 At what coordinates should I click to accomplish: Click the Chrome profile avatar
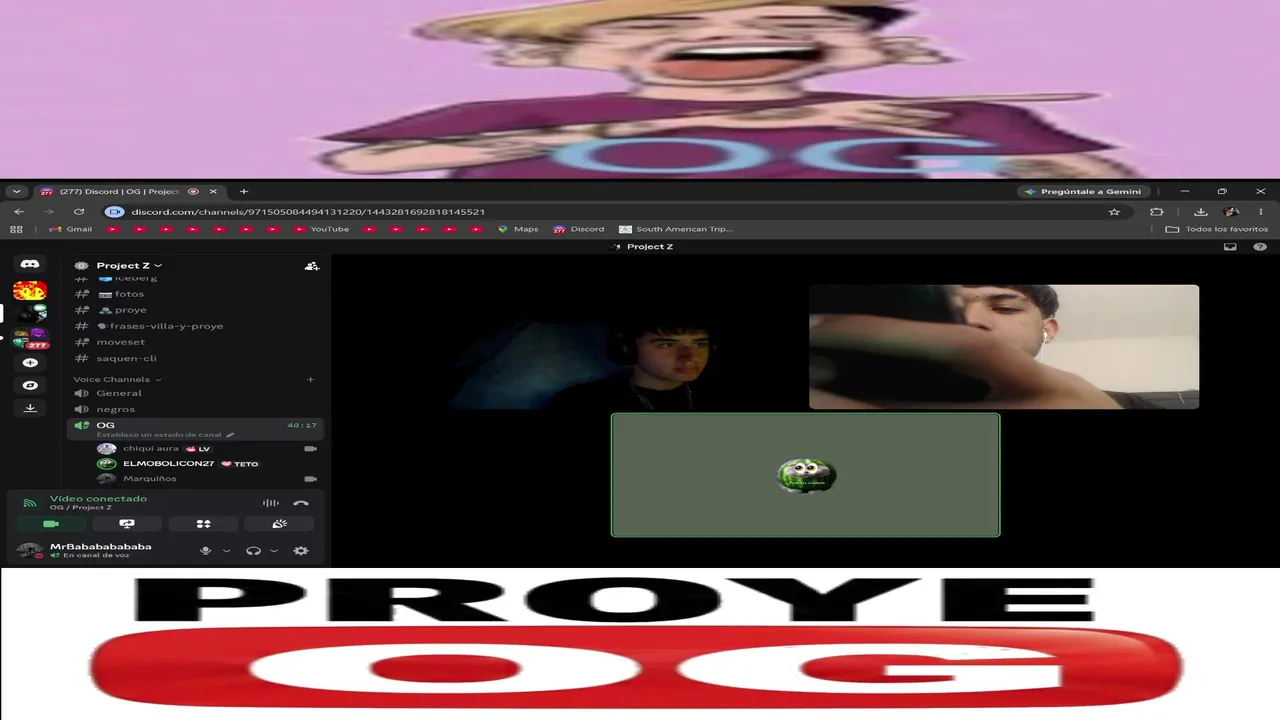(x=1231, y=212)
